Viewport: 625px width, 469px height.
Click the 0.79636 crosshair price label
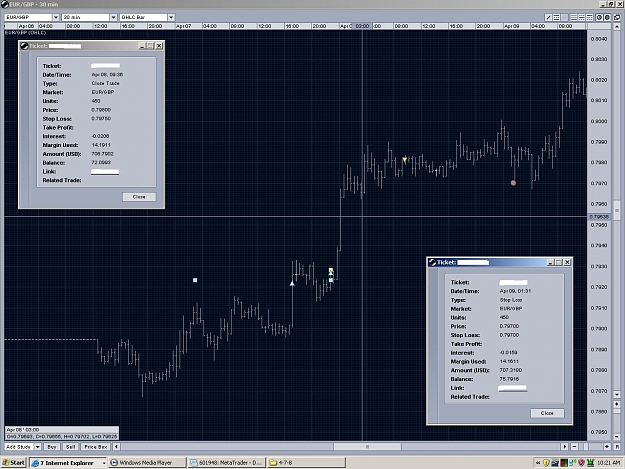tap(599, 217)
